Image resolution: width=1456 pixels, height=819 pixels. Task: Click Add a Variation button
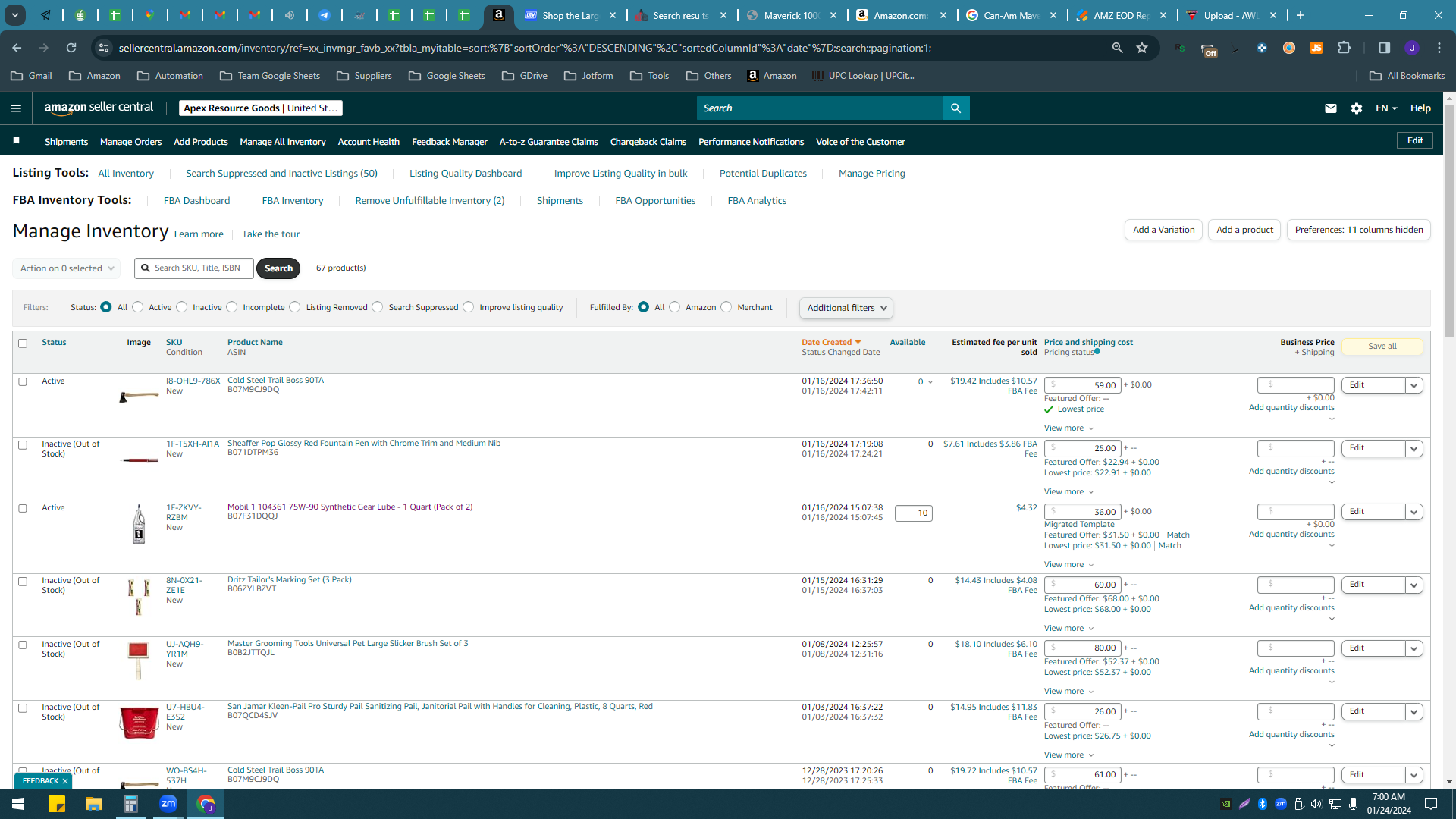click(1163, 230)
